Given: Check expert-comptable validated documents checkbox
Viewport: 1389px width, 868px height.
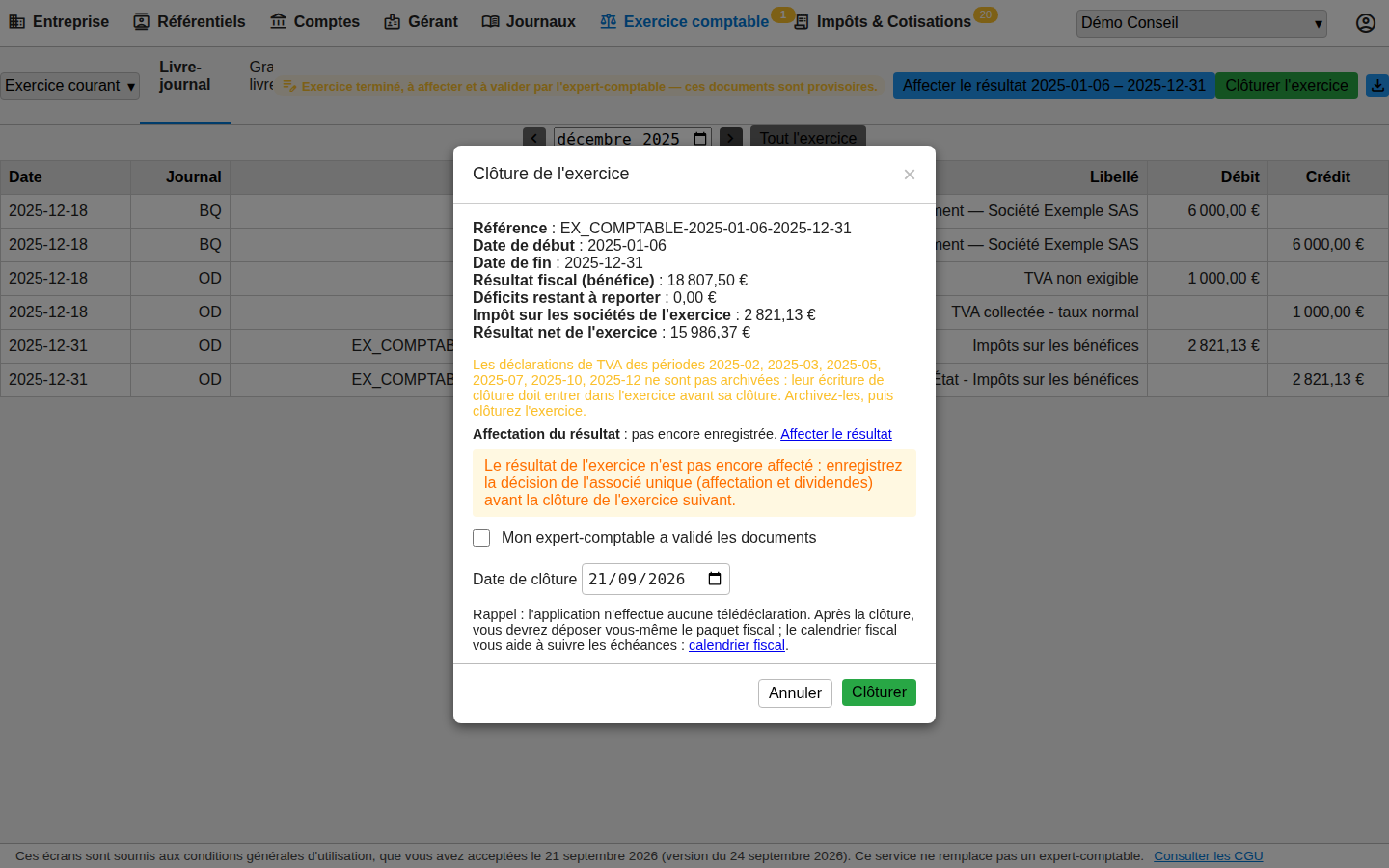Looking at the screenshot, I should pos(481,538).
